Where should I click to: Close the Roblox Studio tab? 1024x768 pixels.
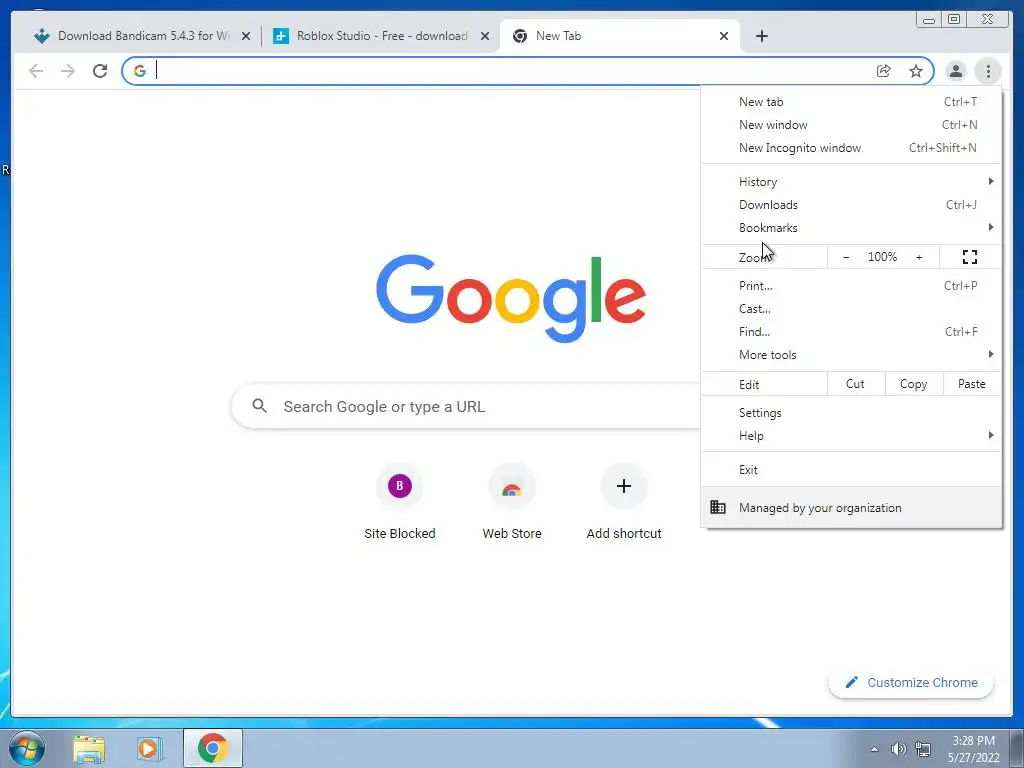485,36
